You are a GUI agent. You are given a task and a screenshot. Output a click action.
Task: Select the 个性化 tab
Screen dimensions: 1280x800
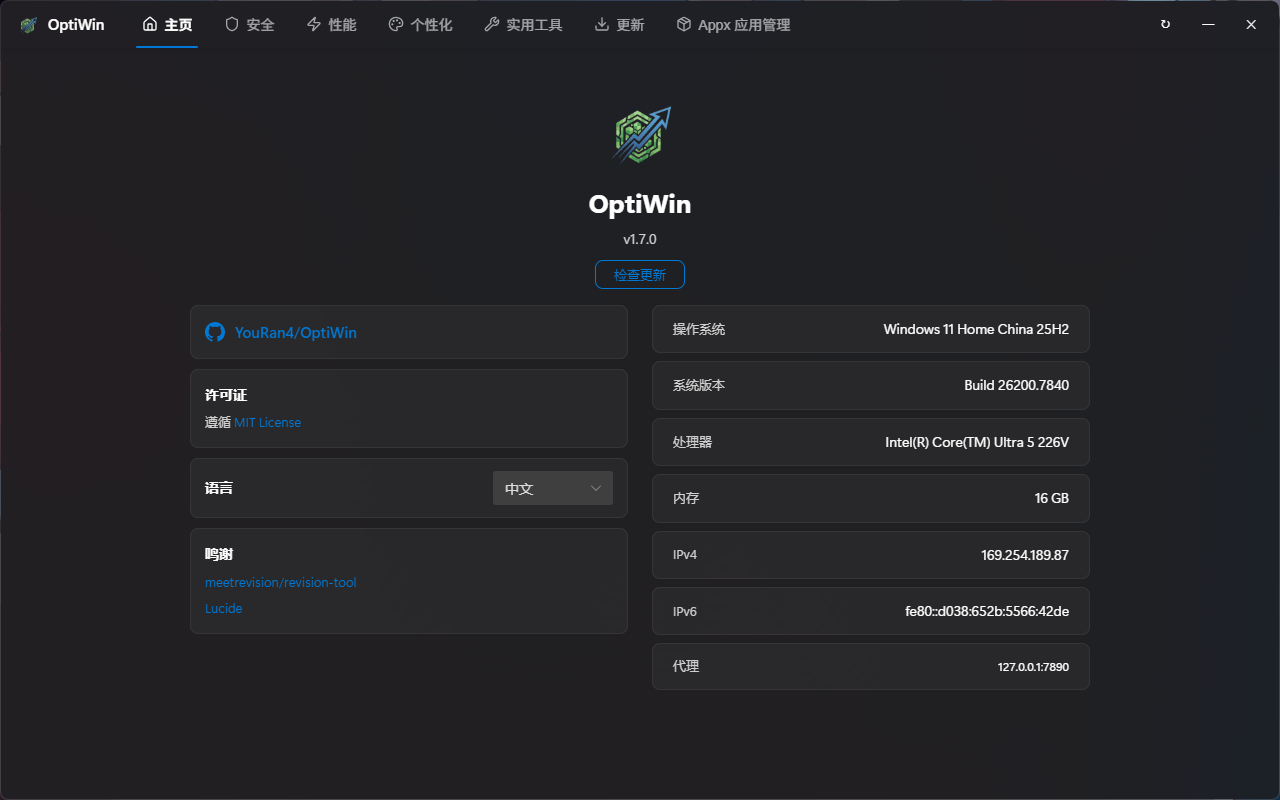click(x=420, y=25)
